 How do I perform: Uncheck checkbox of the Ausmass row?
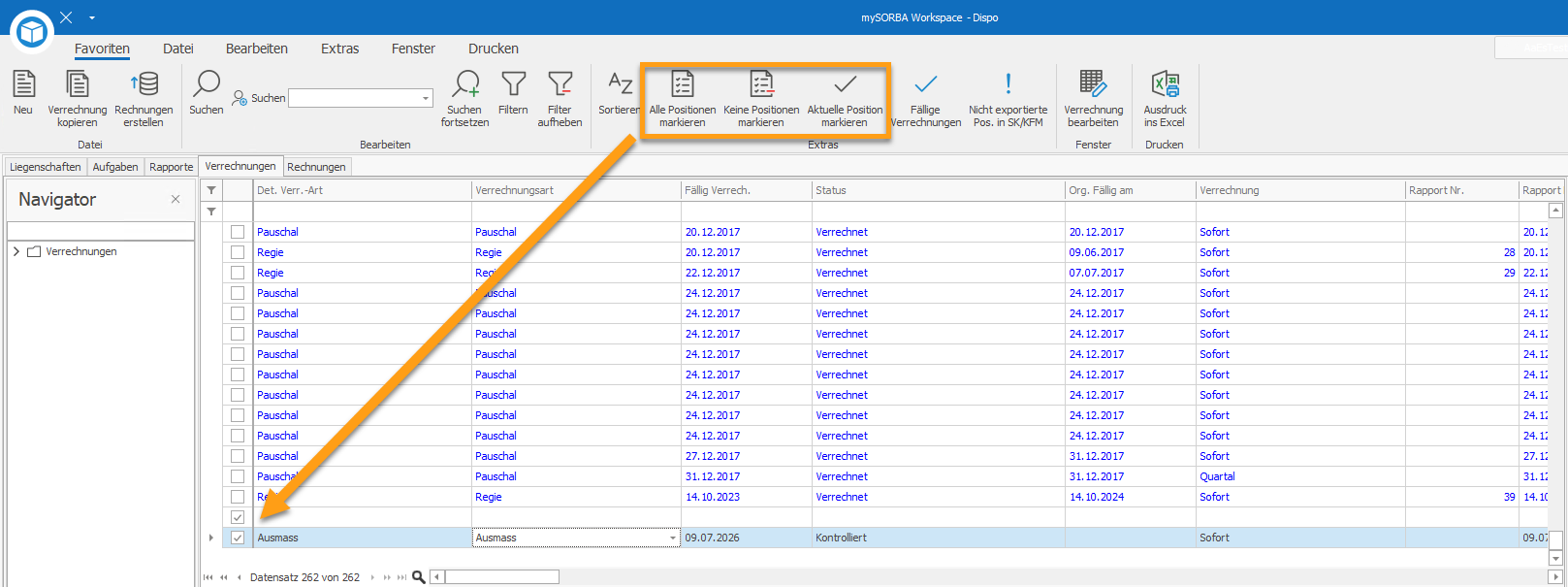click(x=238, y=538)
